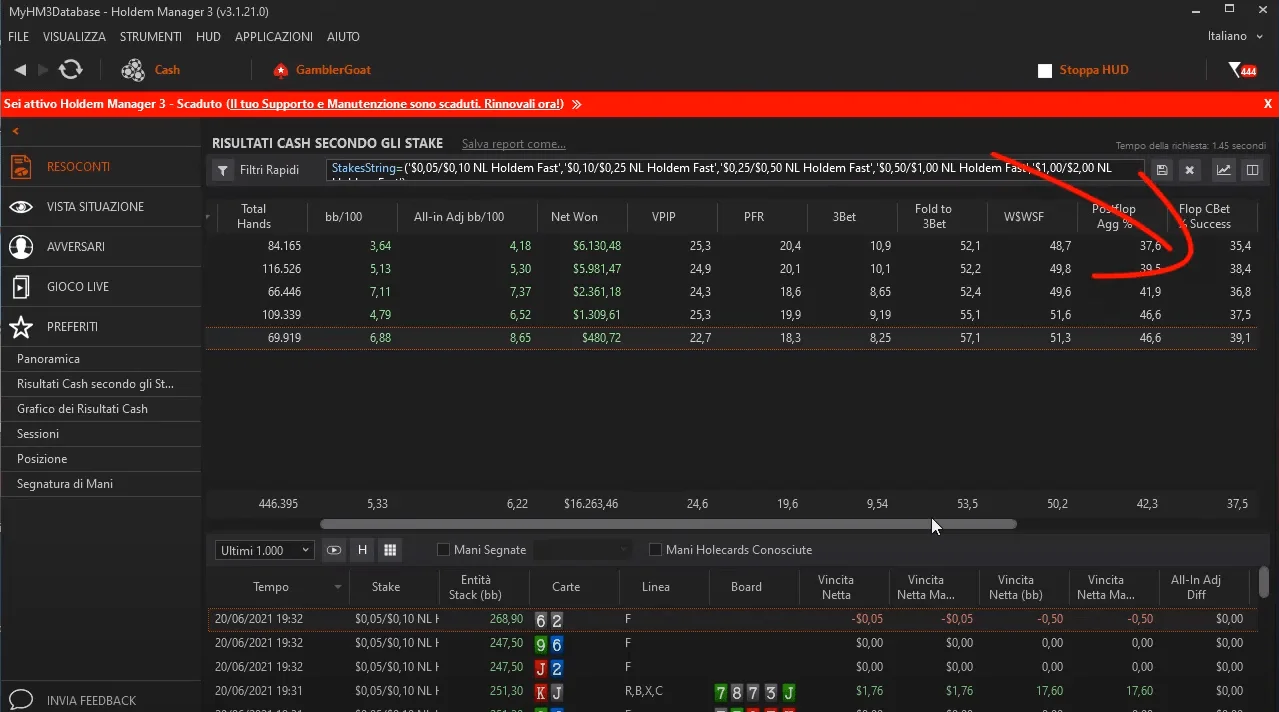Collapse the left sidebar chevron
Screen dimensions: 1279x712
point(16,131)
